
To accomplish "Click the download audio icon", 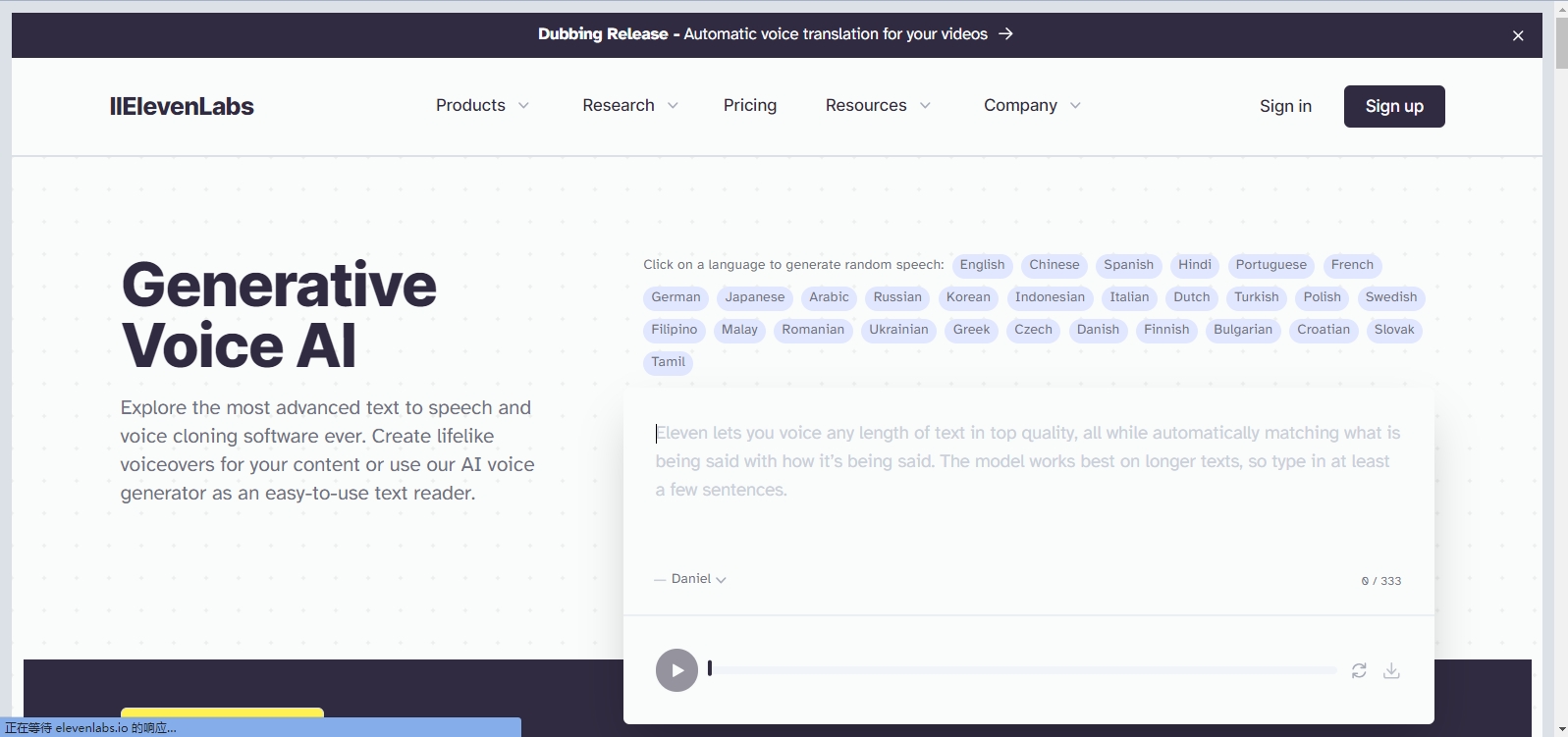I will (x=1391, y=671).
